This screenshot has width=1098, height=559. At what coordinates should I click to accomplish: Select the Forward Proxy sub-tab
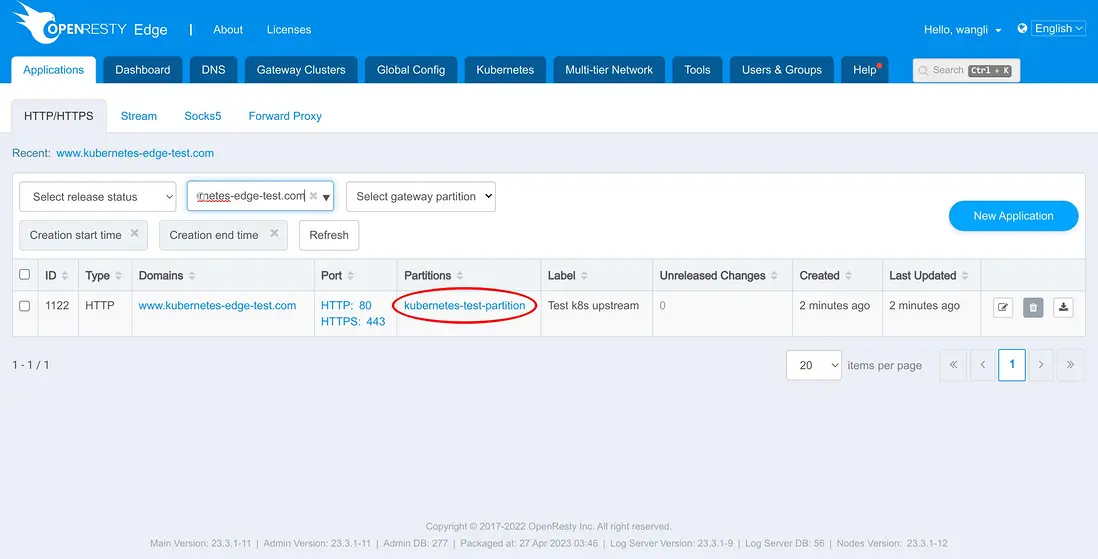pyautogui.click(x=285, y=116)
